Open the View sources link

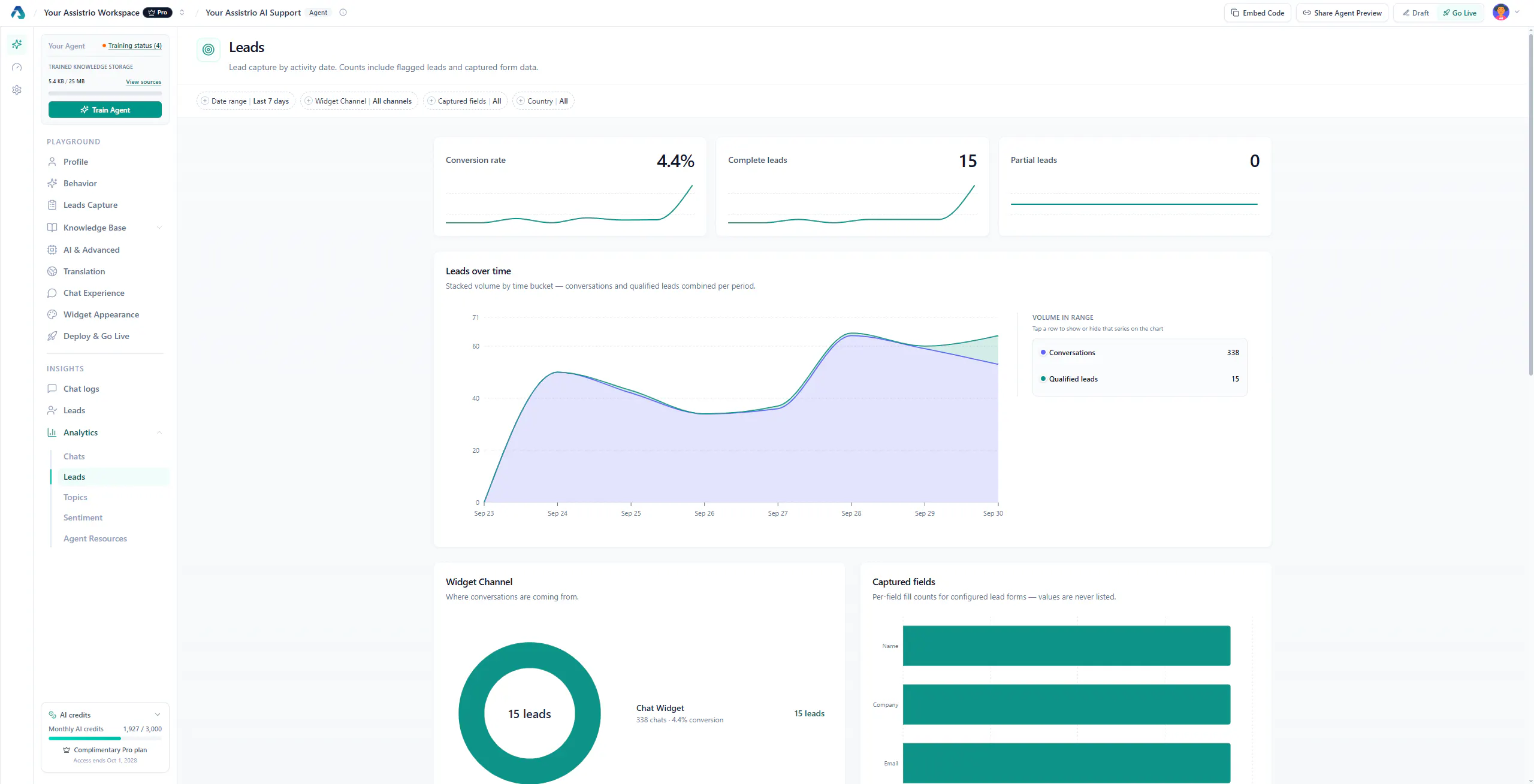coord(143,82)
